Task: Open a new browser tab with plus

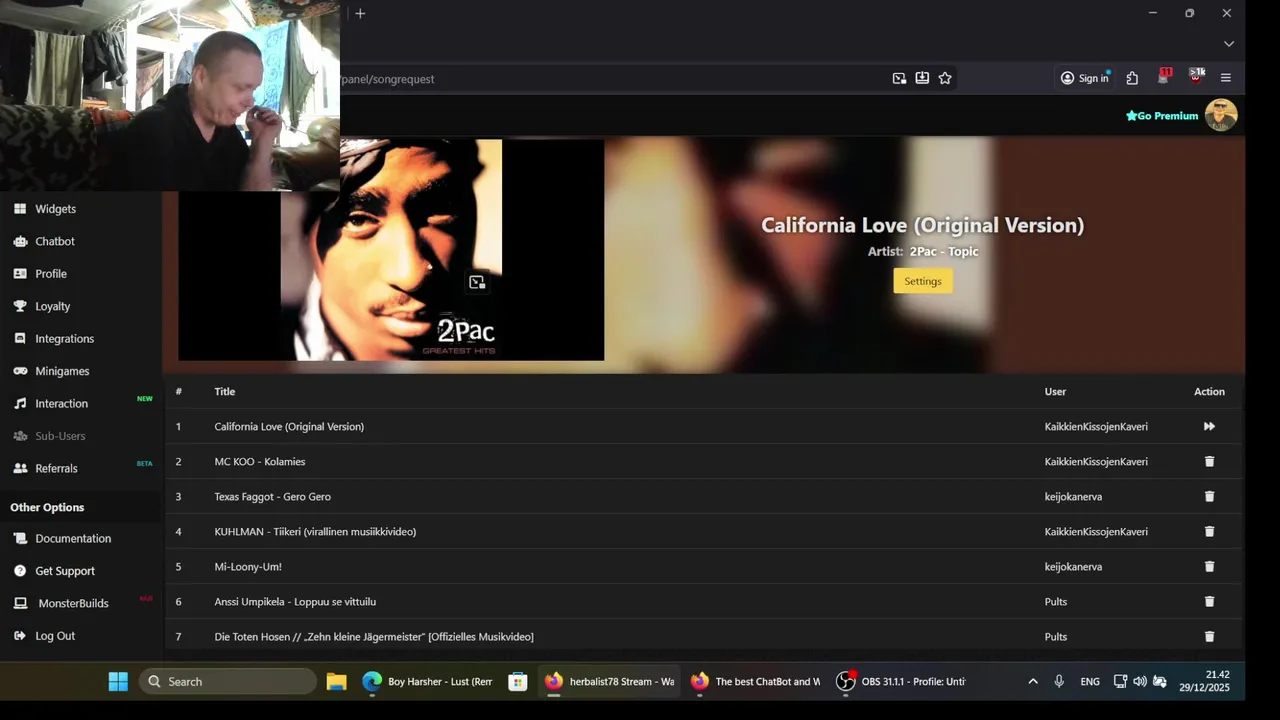Action: pos(360,13)
